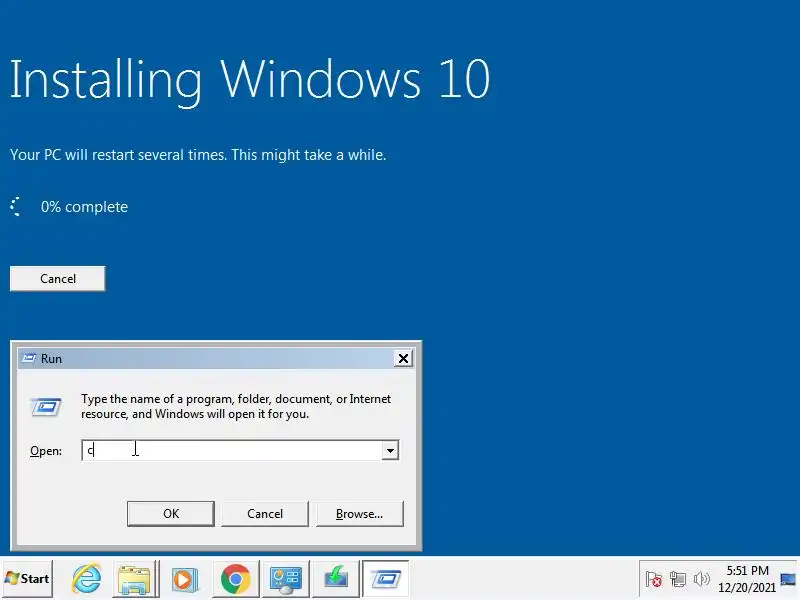Open the Windows 10 setup installer taskbar icon
The width and height of the screenshot is (800, 600).
[x=336, y=579]
